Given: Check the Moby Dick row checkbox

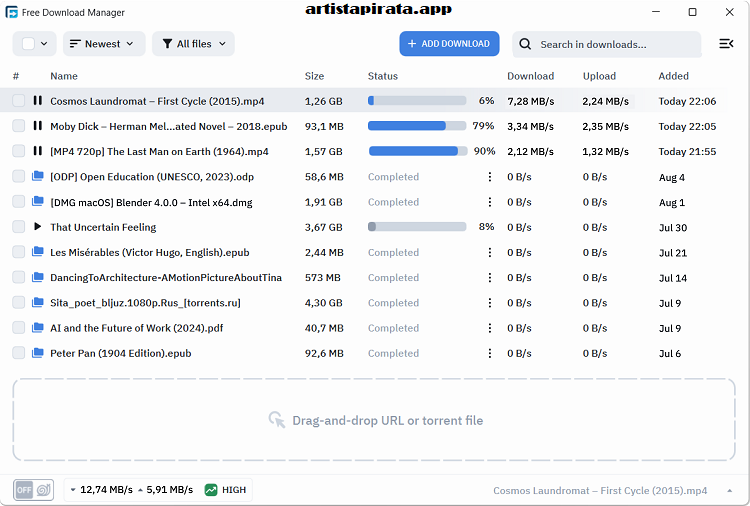Looking at the screenshot, I should tap(19, 126).
